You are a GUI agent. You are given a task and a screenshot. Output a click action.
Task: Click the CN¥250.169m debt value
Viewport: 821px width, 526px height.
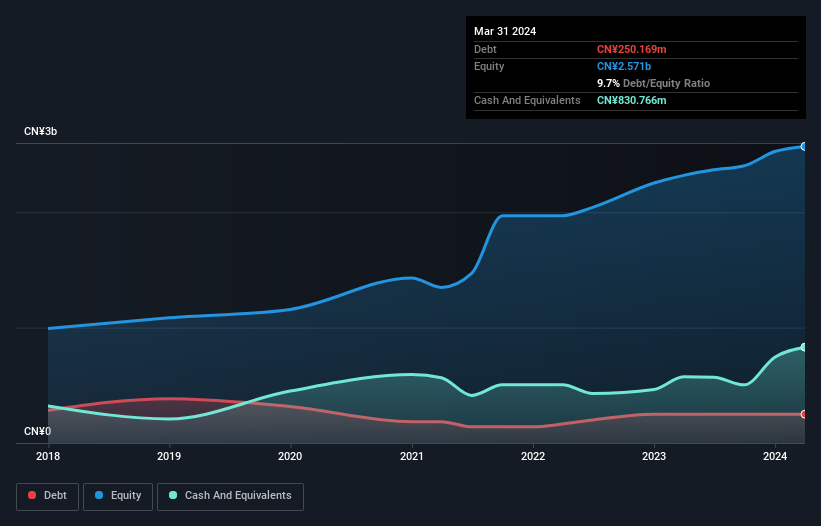point(631,49)
